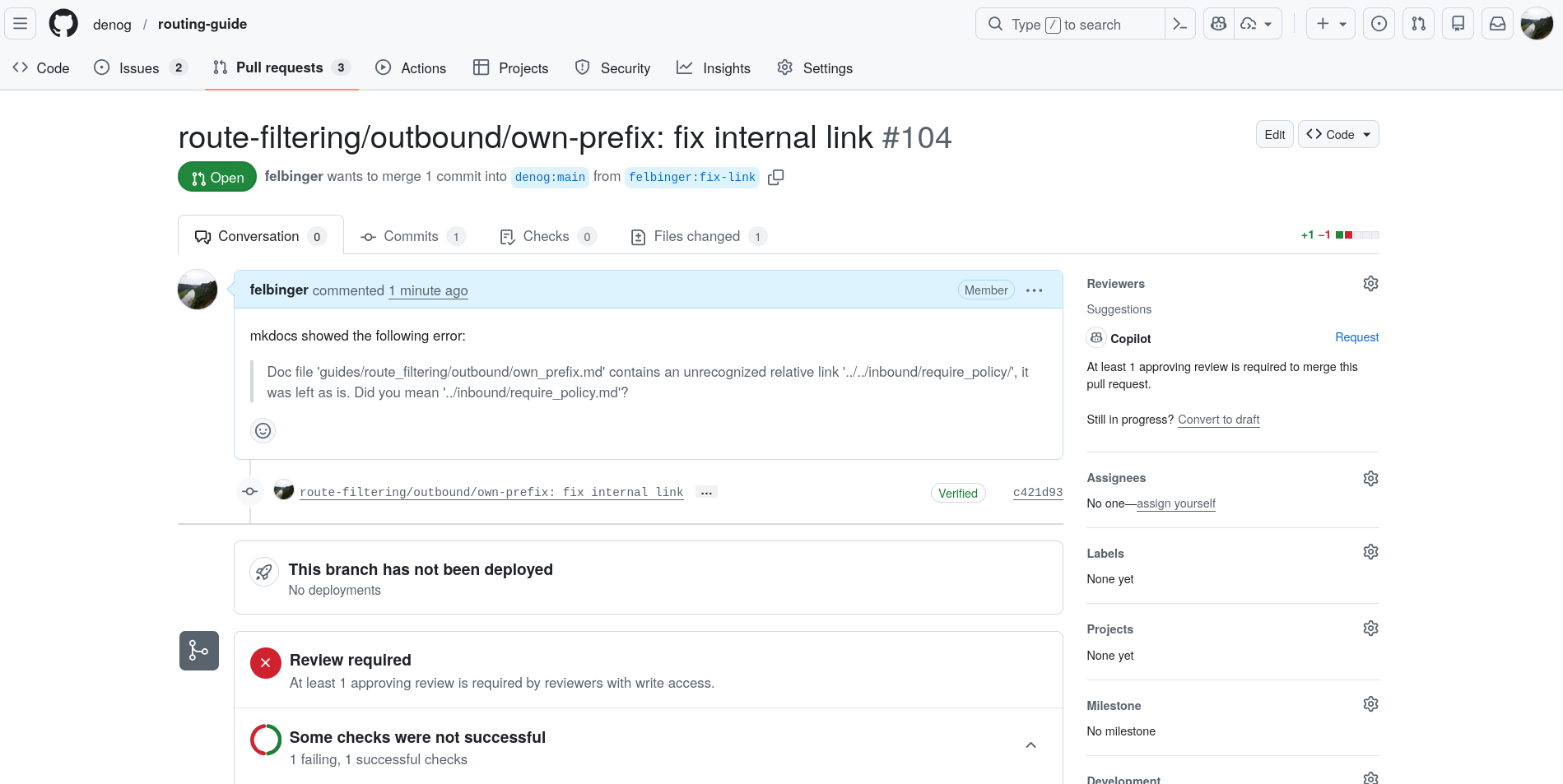The height and width of the screenshot is (784, 1563).
Task: Open Labels settings gear
Action: coord(1370,552)
